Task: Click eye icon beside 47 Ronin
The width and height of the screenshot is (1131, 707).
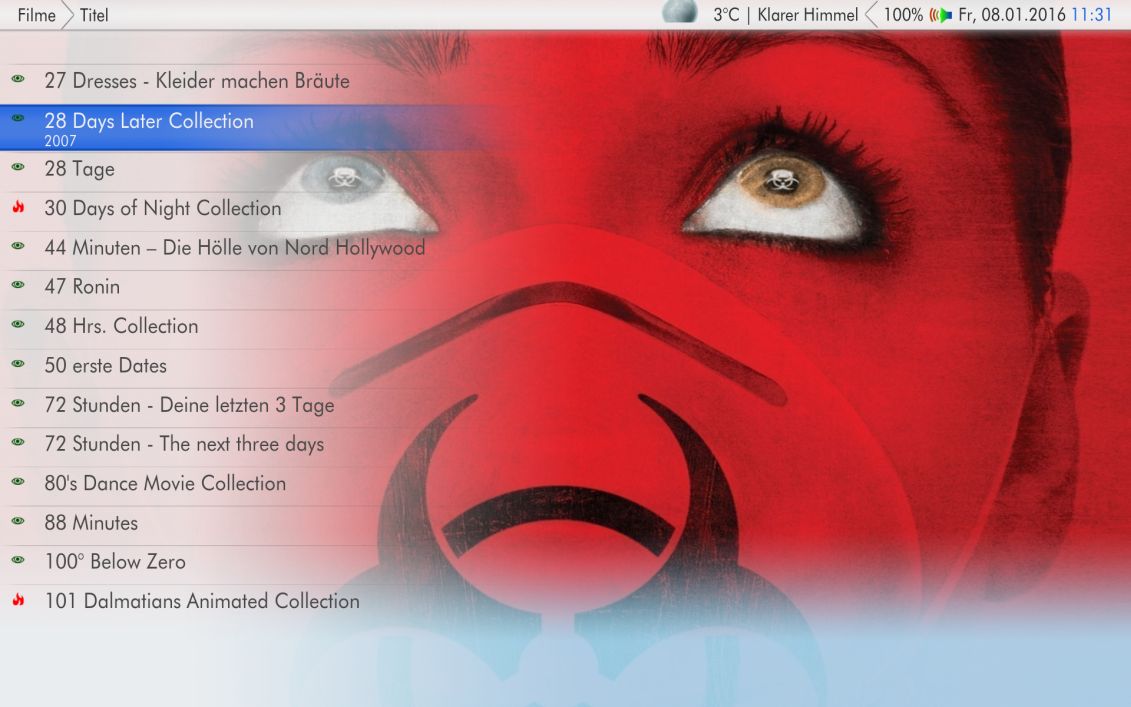Action: coord(18,284)
